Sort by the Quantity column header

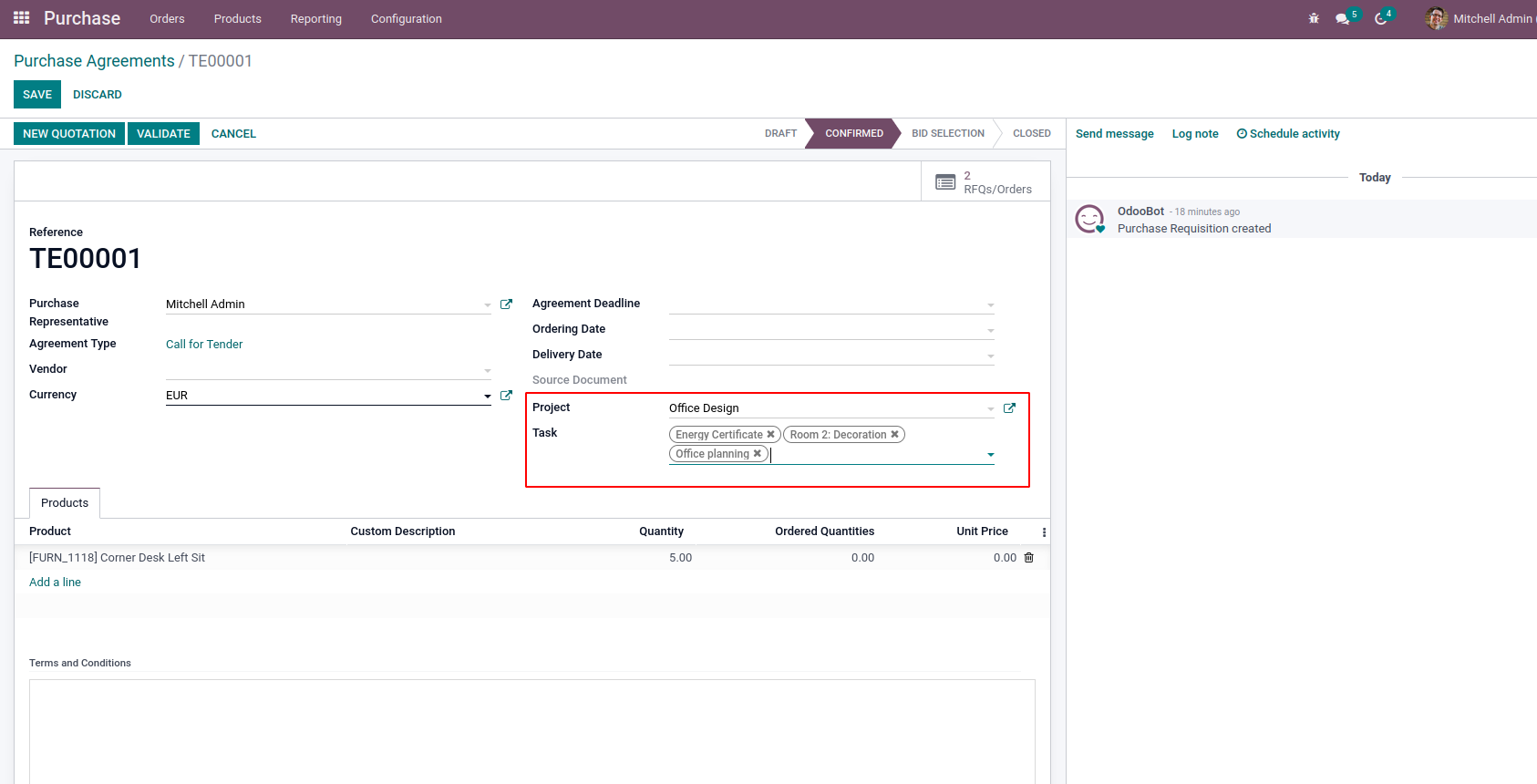point(661,531)
